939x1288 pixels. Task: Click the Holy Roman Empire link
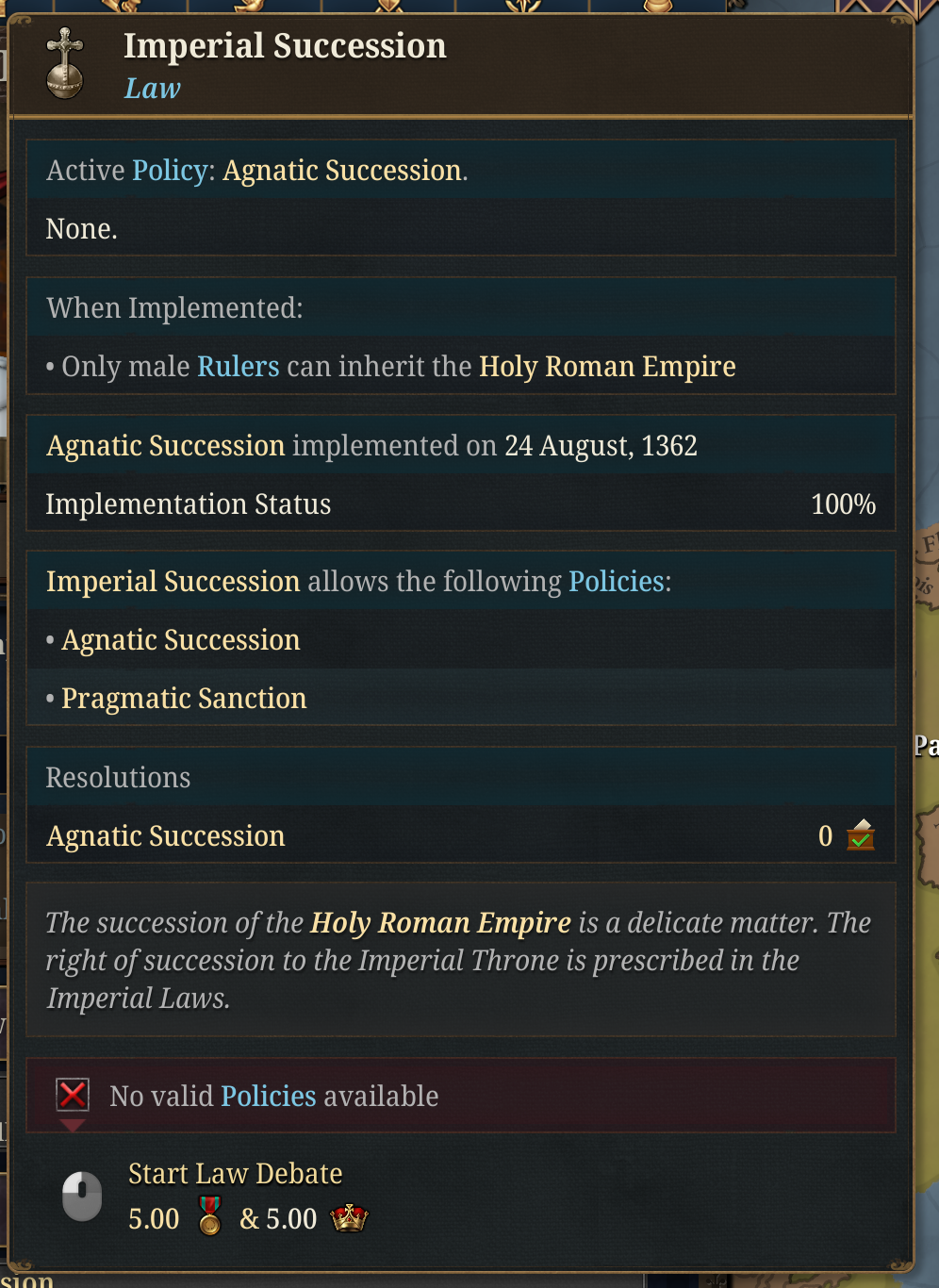point(606,366)
